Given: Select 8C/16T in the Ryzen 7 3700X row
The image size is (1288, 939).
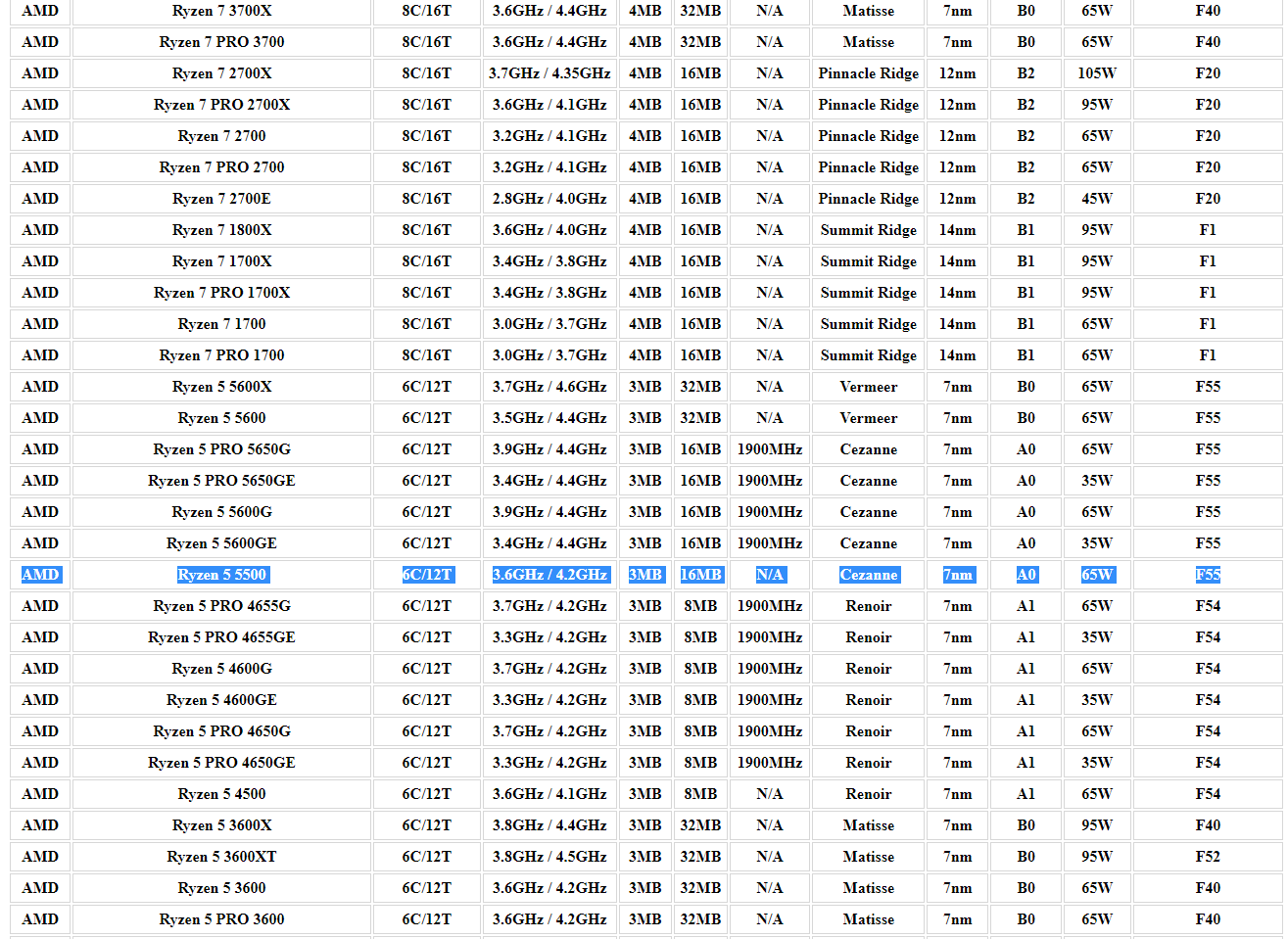Looking at the screenshot, I should click(427, 11).
